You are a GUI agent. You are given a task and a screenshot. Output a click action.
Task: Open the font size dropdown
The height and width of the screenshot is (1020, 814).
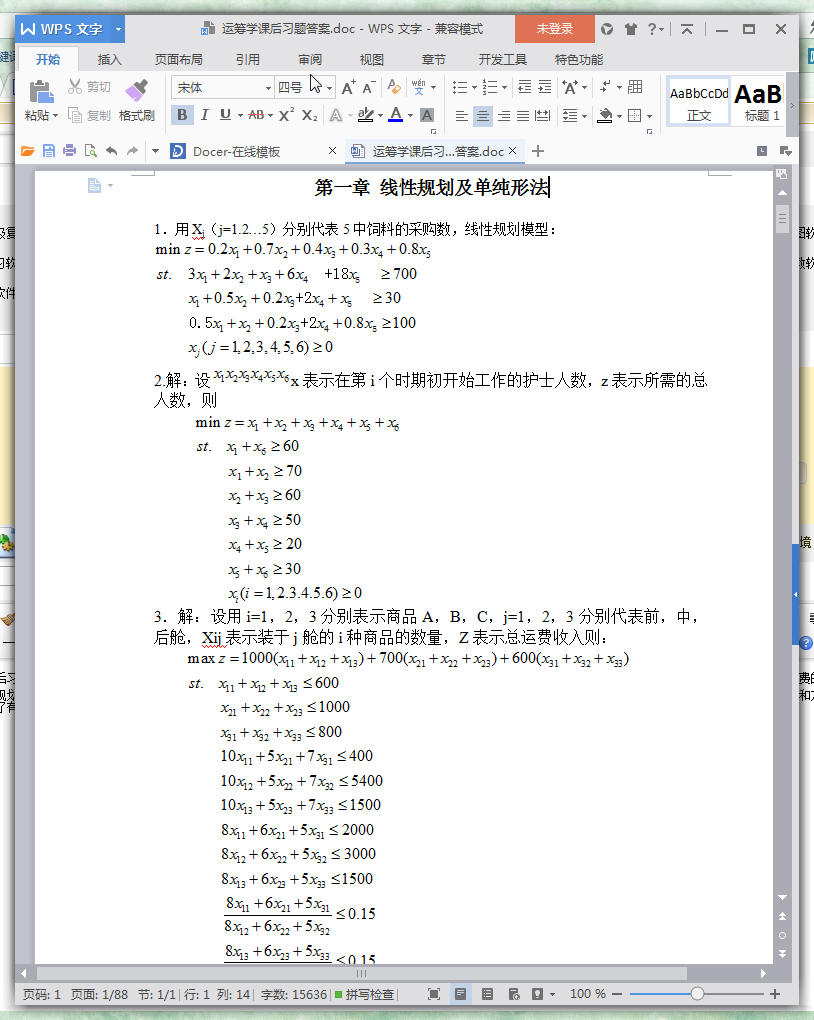pos(330,88)
